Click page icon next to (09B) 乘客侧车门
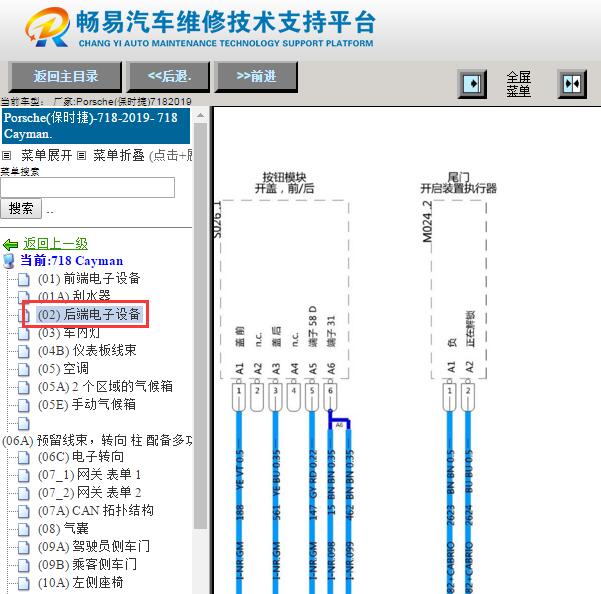This screenshot has width=601, height=594. point(23,566)
